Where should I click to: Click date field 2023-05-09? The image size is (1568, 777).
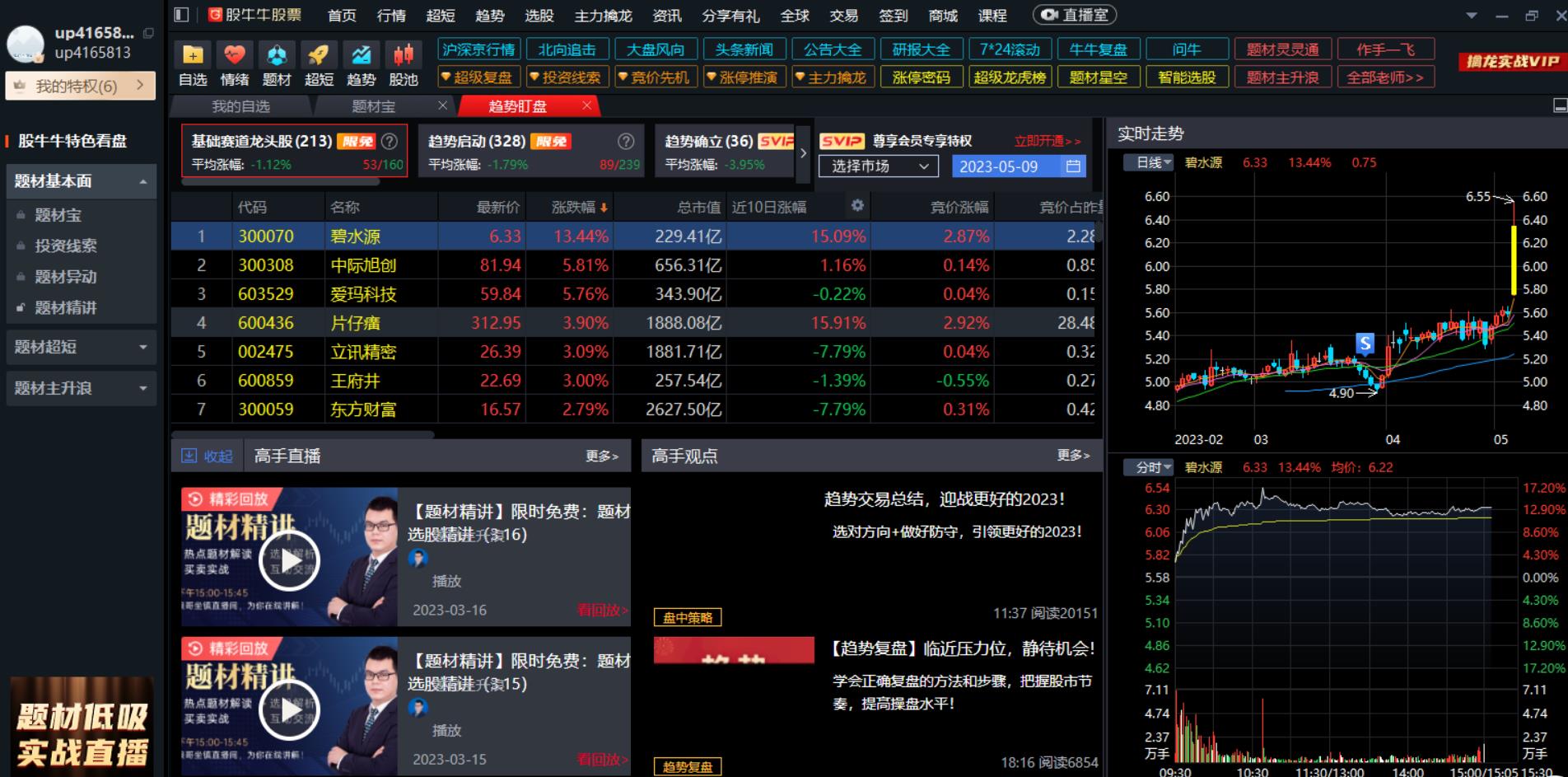point(1019,166)
